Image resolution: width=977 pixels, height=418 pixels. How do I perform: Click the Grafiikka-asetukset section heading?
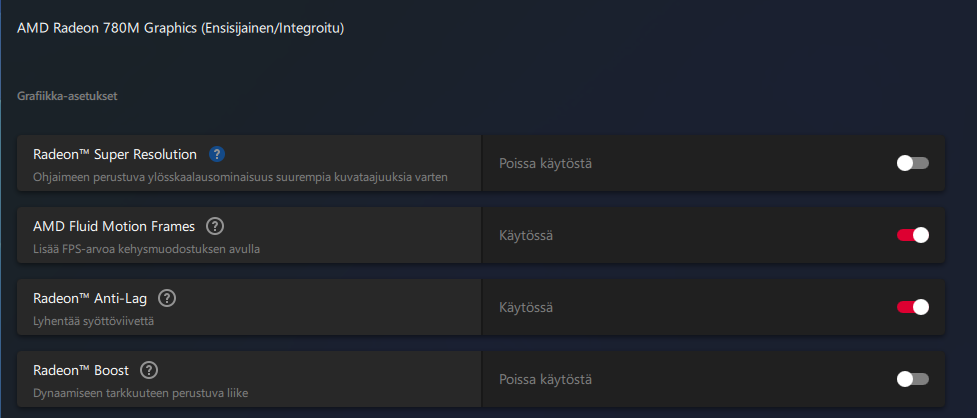(x=68, y=96)
